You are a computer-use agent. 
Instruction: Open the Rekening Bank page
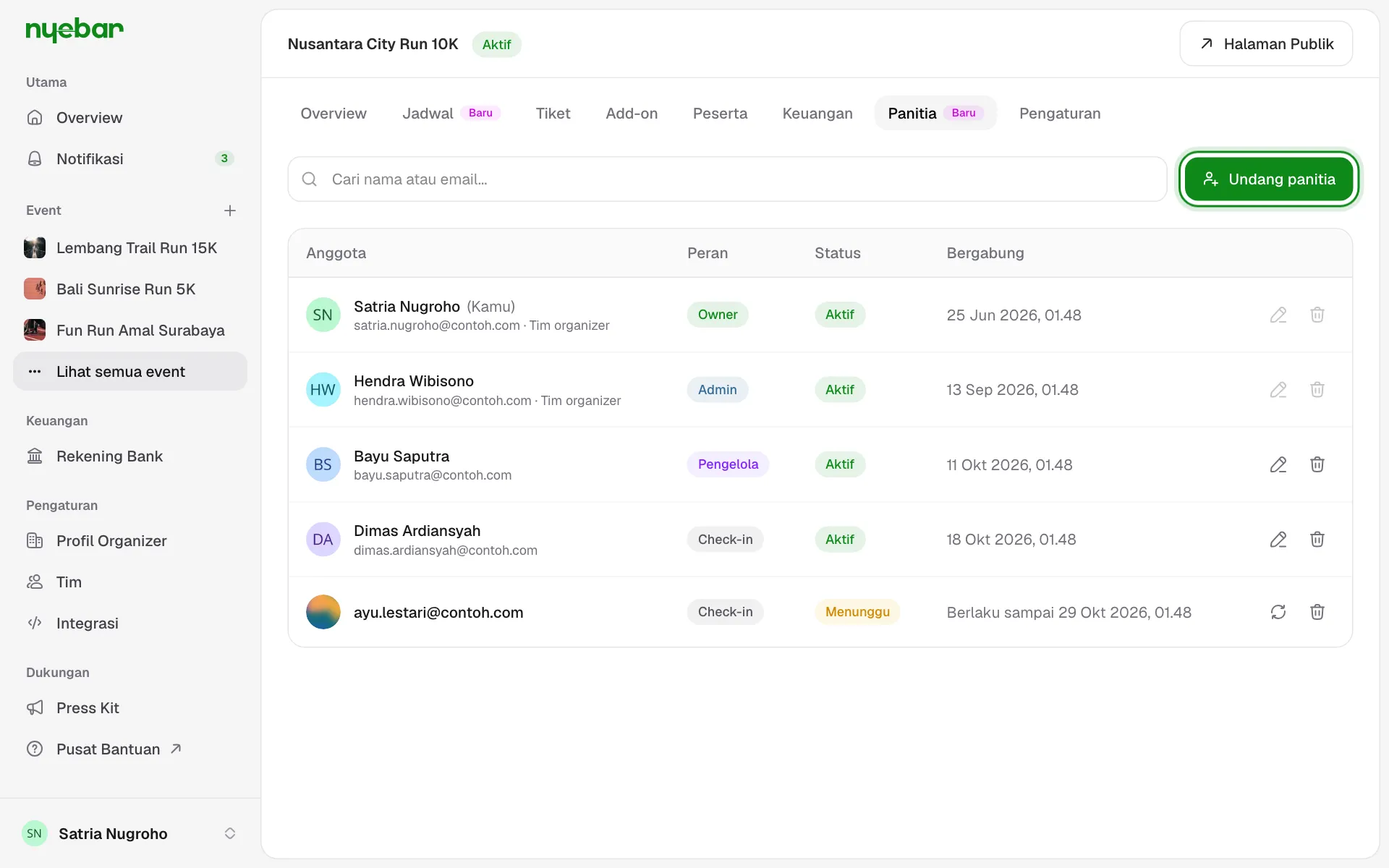(130, 456)
